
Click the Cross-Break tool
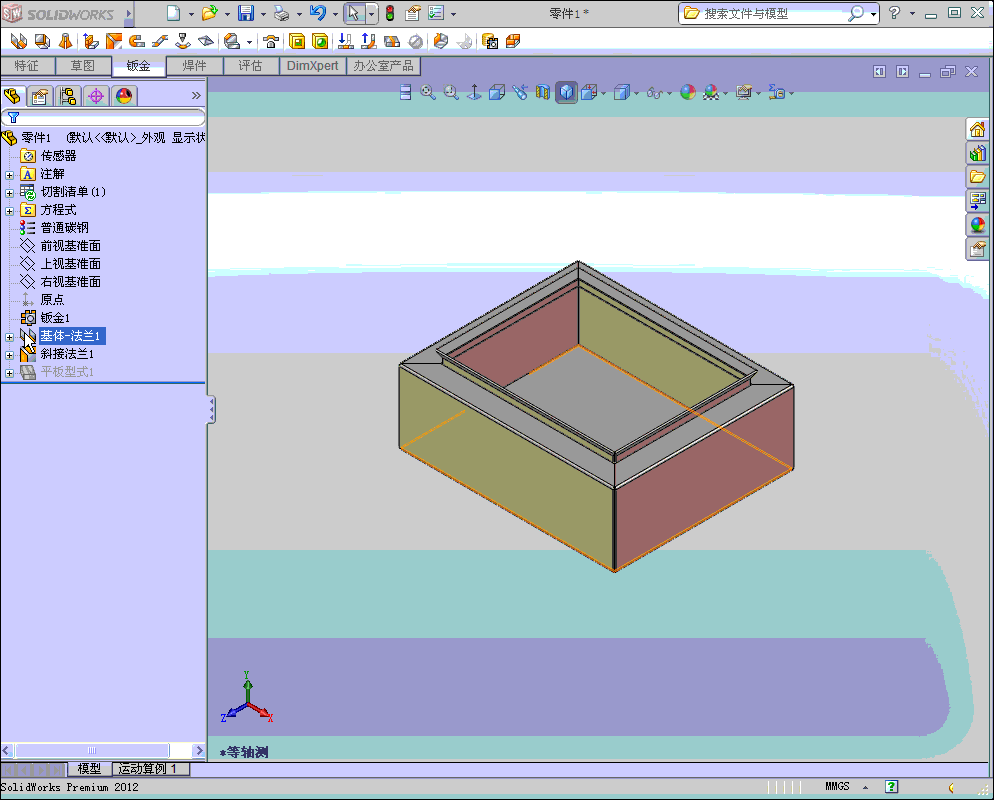pyautogui.click(x=205, y=41)
